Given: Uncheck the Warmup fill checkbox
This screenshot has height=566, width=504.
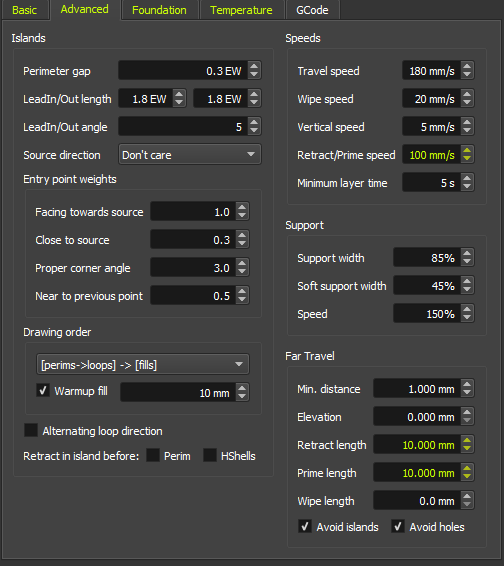Looking at the screenshot, I should click(43, 390).
